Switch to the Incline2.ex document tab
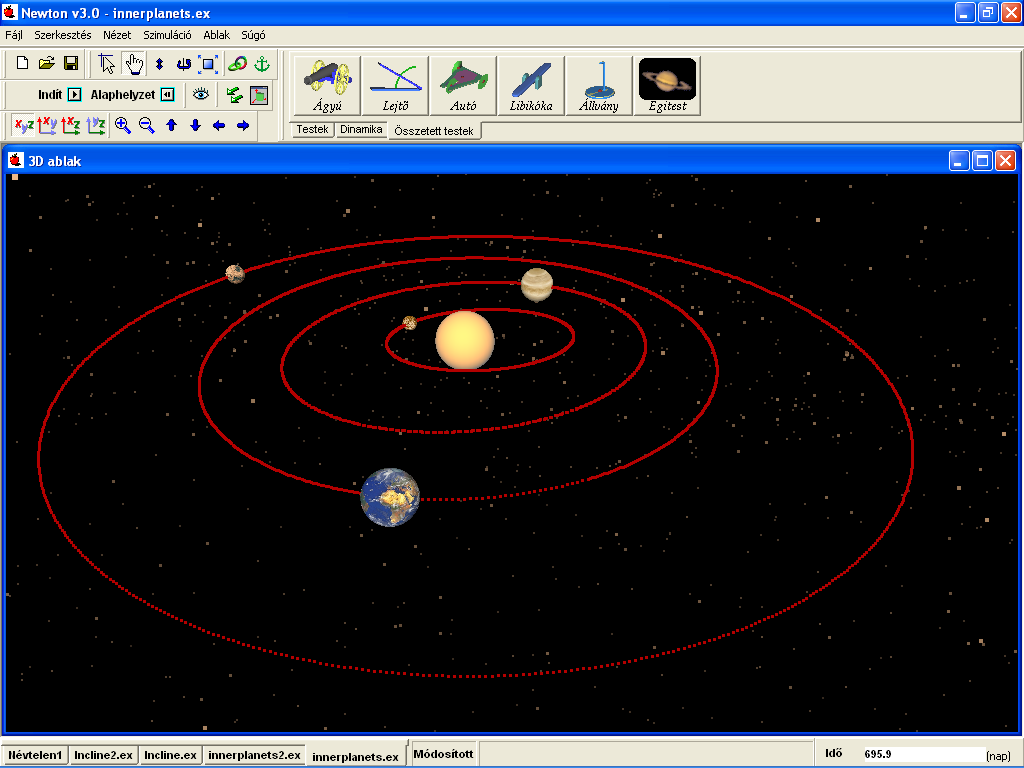 click(x=103, y=755)
